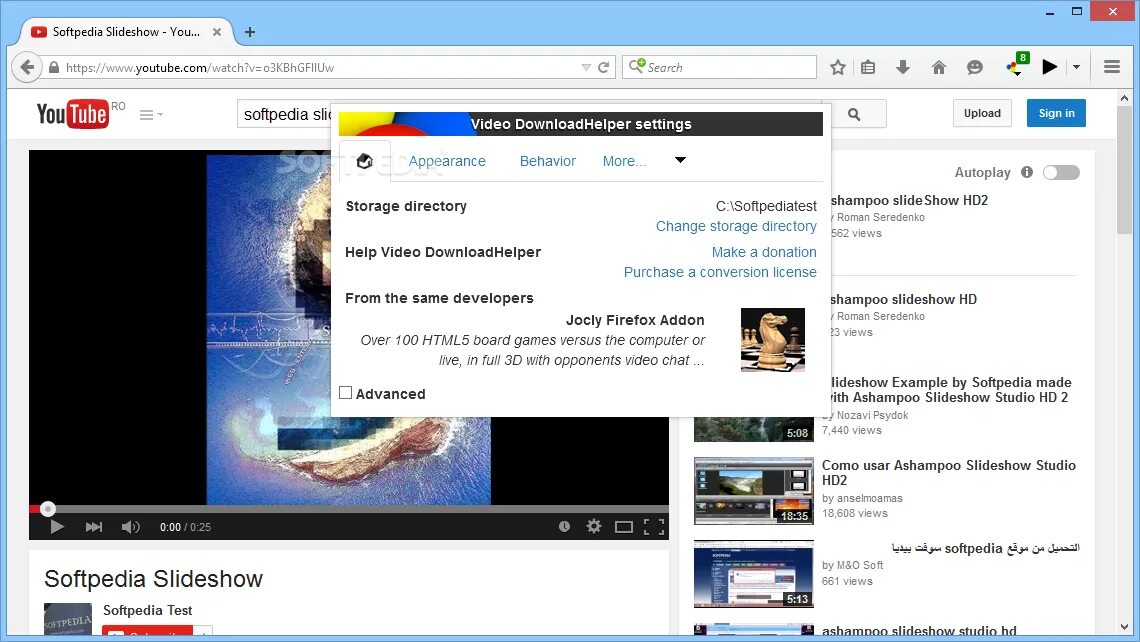Click the Autoplay info icon
1140x642 pixels.
point(1027,172)
